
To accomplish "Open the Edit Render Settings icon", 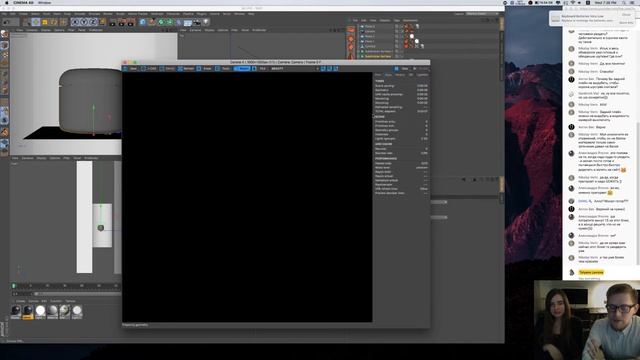I will 131,22.
